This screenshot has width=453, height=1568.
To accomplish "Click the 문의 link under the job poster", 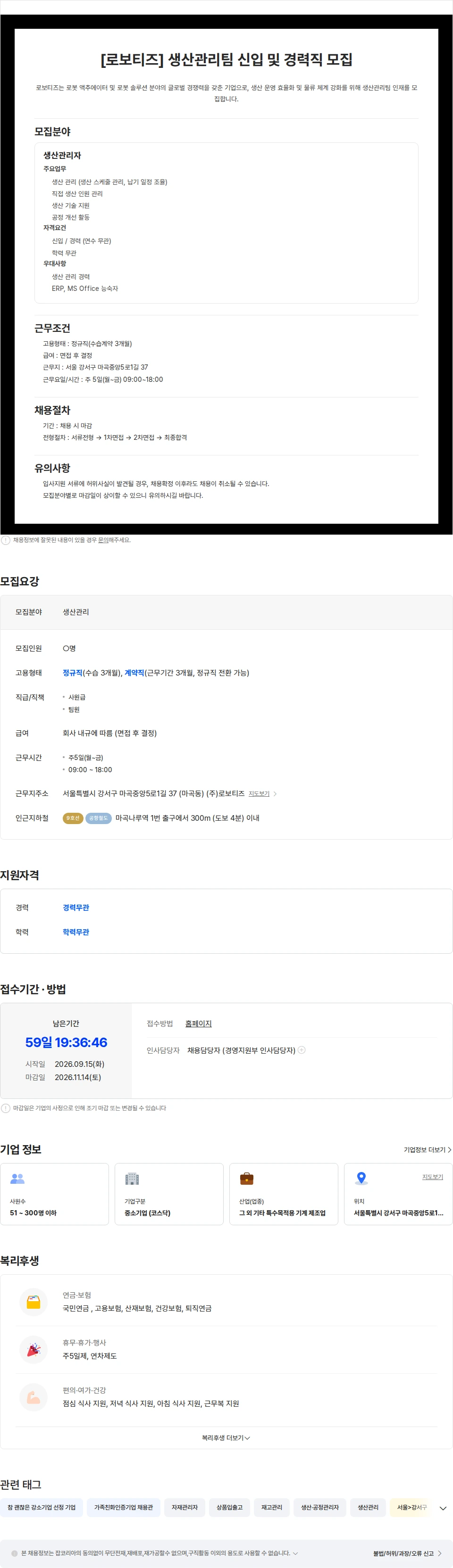I will [103, 540].
